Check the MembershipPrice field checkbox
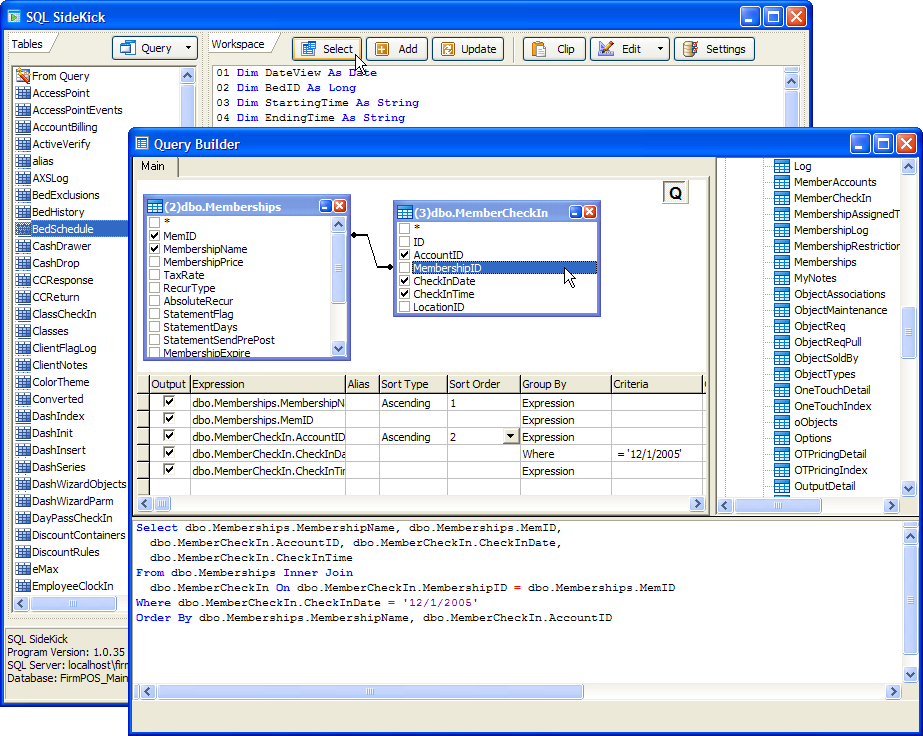Viewport: 923px width, 736px height. (155, 261)
